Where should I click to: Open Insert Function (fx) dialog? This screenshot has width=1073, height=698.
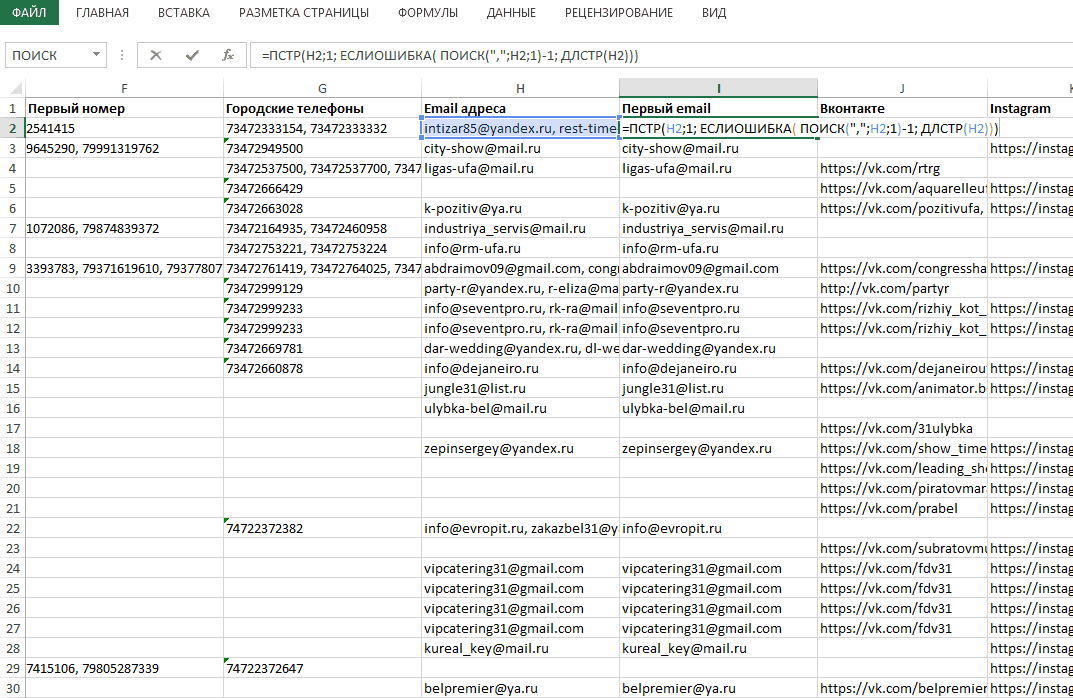[x=228, y=55]
